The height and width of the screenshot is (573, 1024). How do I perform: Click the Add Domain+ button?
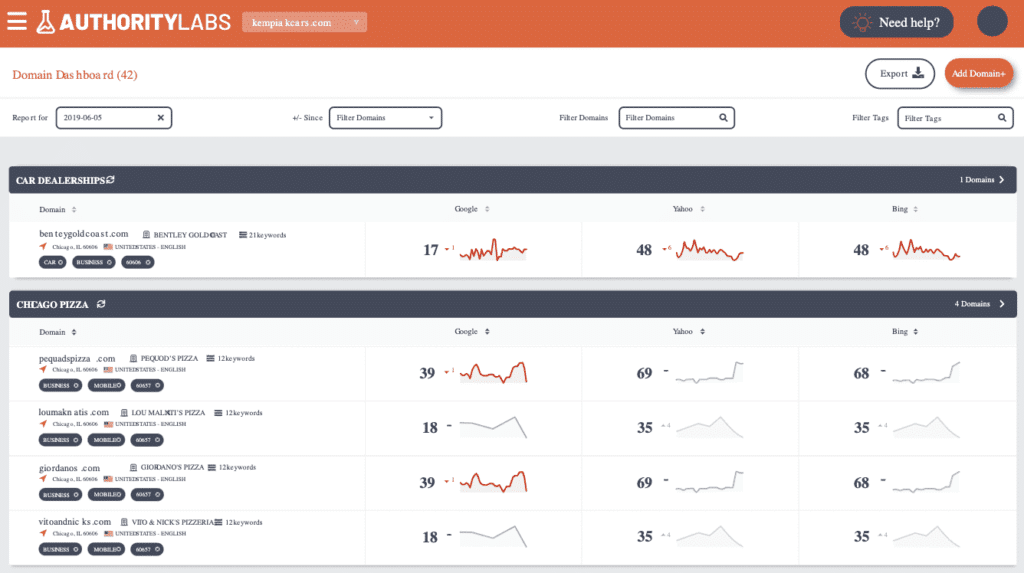pos(978,74)
